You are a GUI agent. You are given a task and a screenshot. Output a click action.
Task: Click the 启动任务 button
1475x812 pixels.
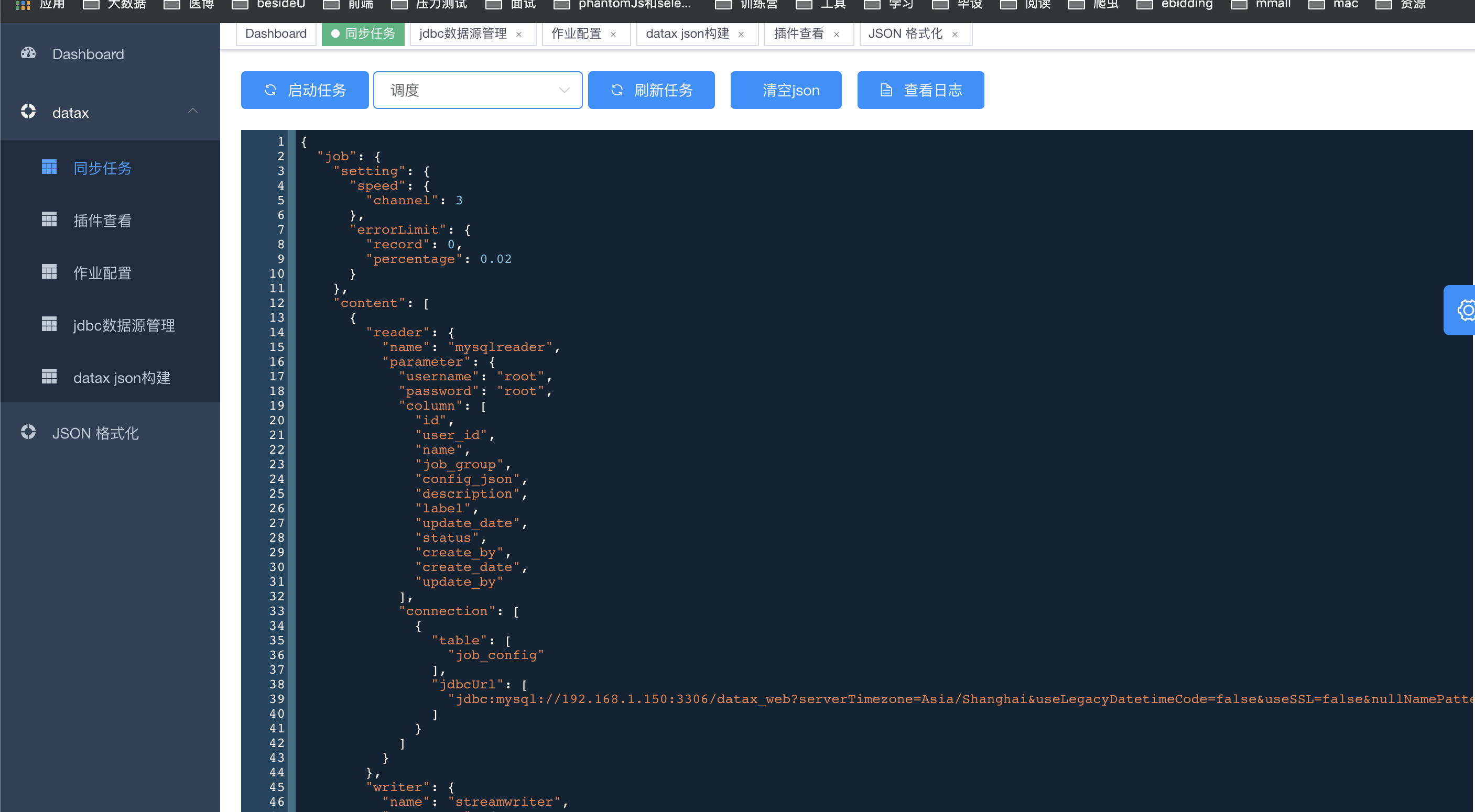[x=305, y=90]
